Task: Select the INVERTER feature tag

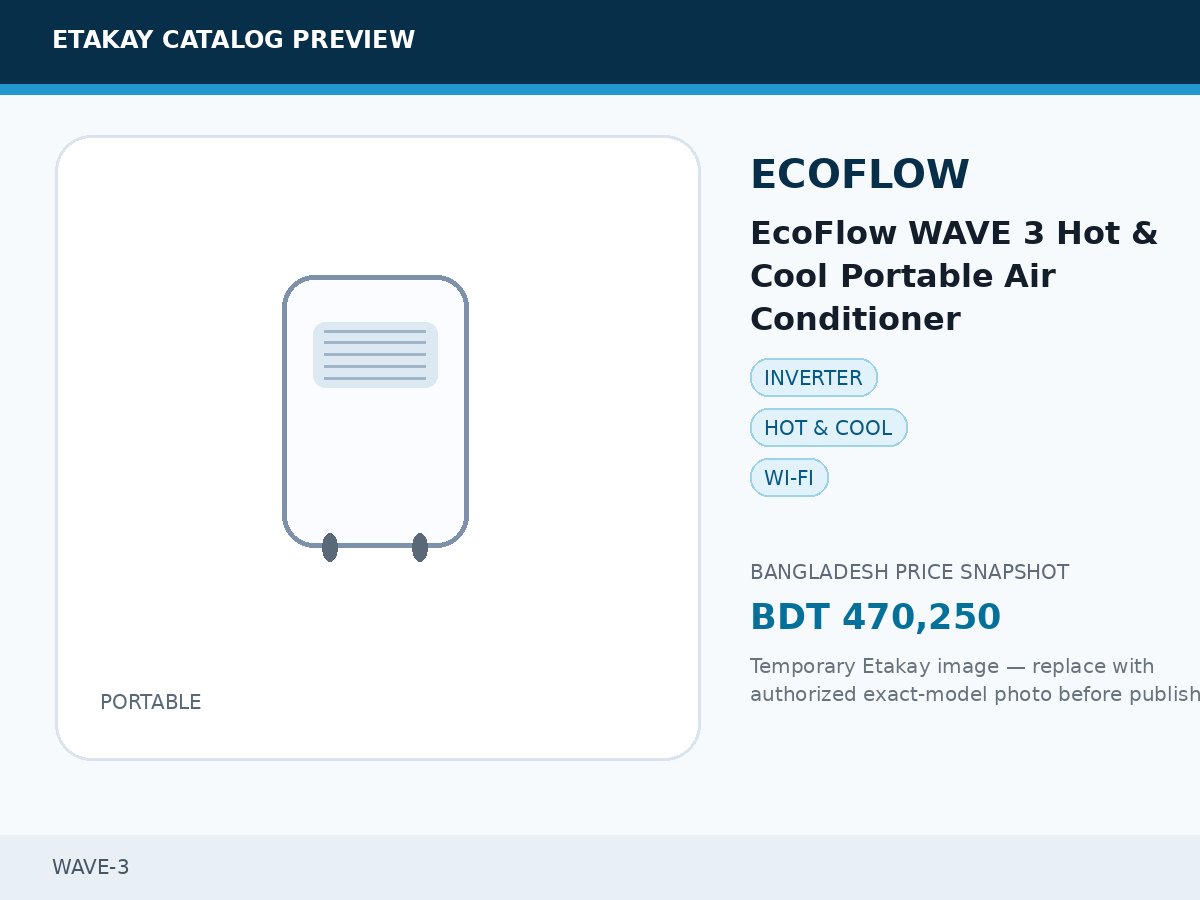Action: (x=814, y=378)
